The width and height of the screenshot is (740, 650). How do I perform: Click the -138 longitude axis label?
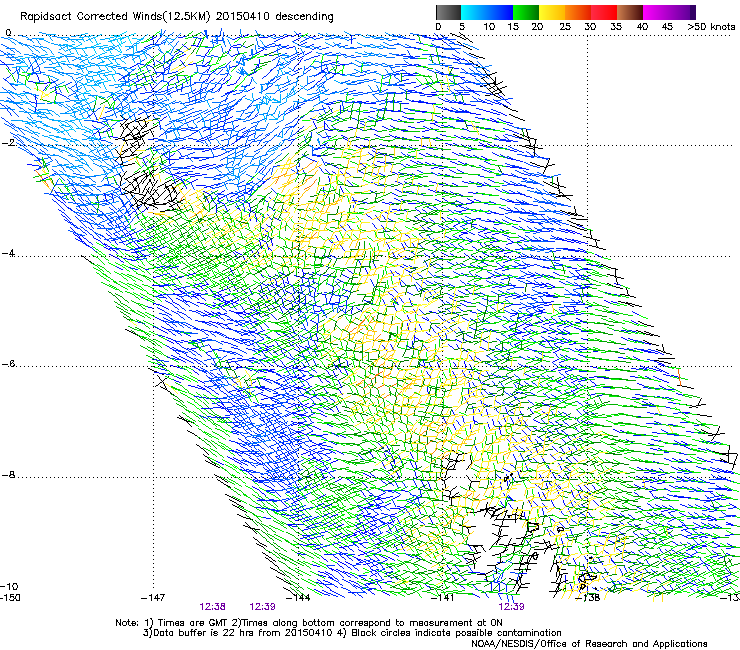pos(588,597)
